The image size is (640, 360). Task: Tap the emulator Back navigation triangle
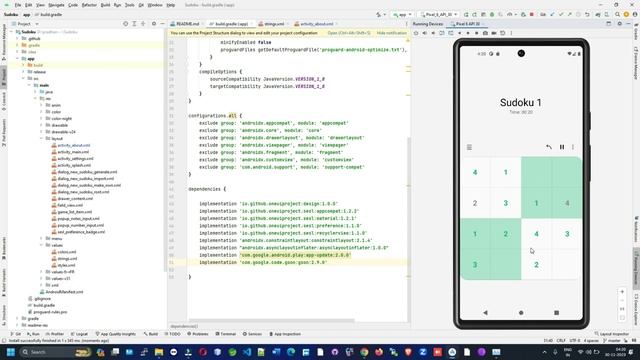485,313
